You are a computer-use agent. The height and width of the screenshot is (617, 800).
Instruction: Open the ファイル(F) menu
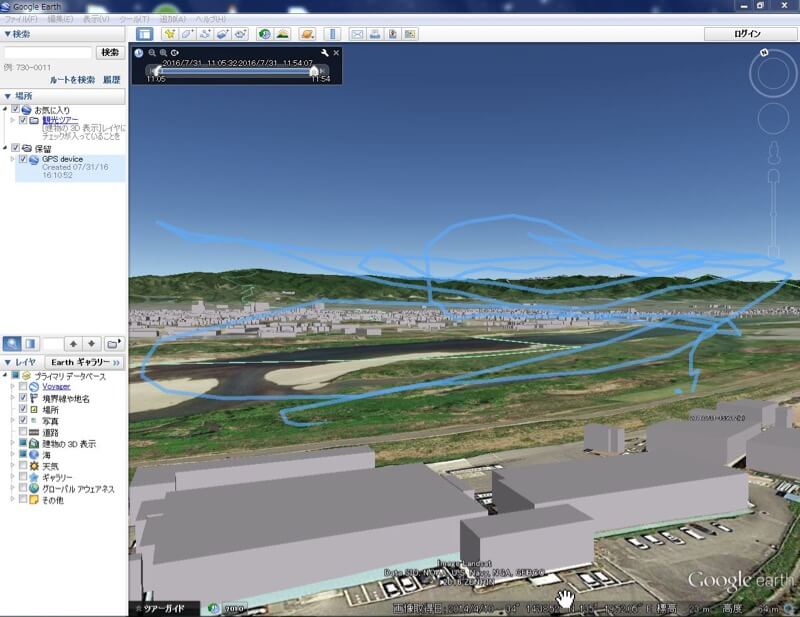point(21,19)
